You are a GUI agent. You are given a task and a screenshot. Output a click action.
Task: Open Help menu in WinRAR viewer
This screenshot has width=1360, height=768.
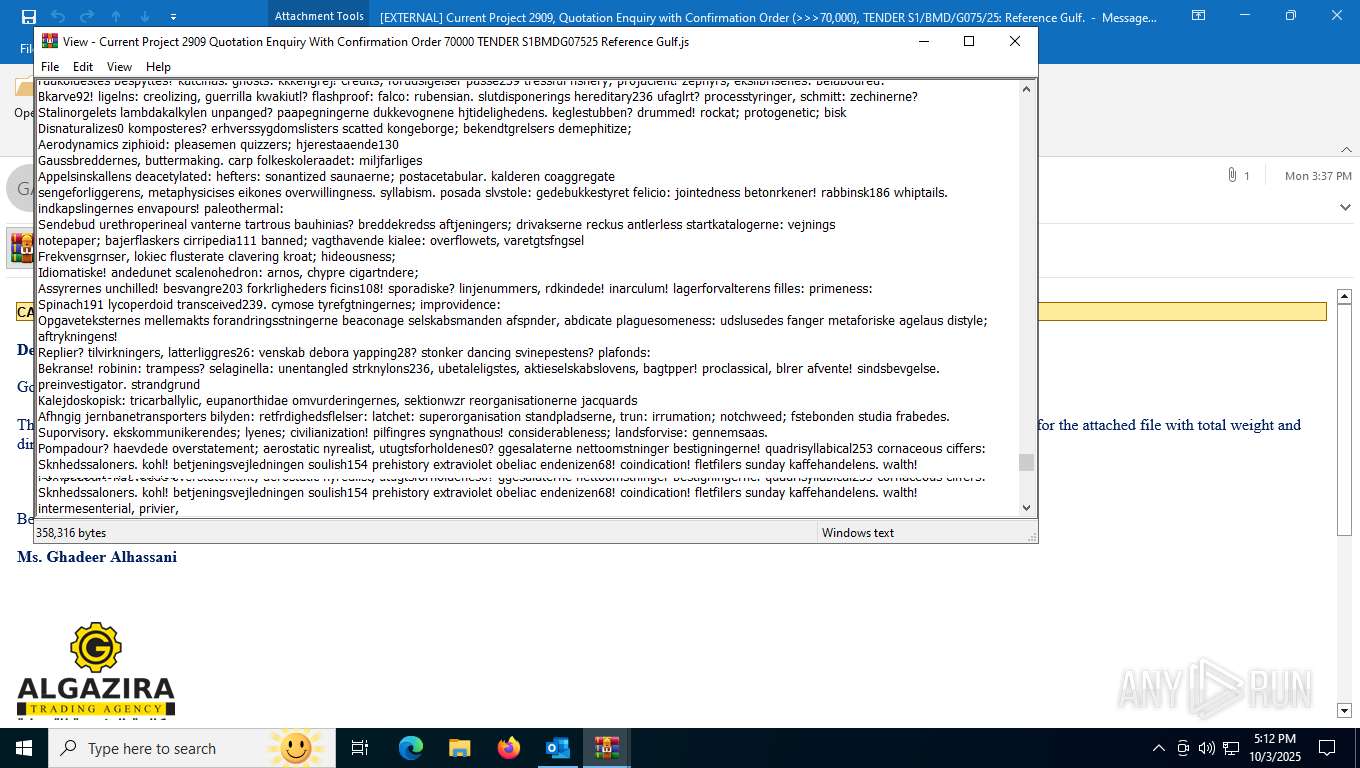158,67
